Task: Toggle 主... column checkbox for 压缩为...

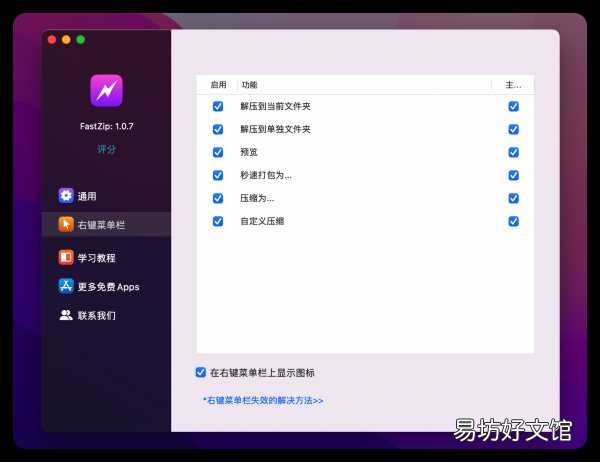Action: coord(514,198)
